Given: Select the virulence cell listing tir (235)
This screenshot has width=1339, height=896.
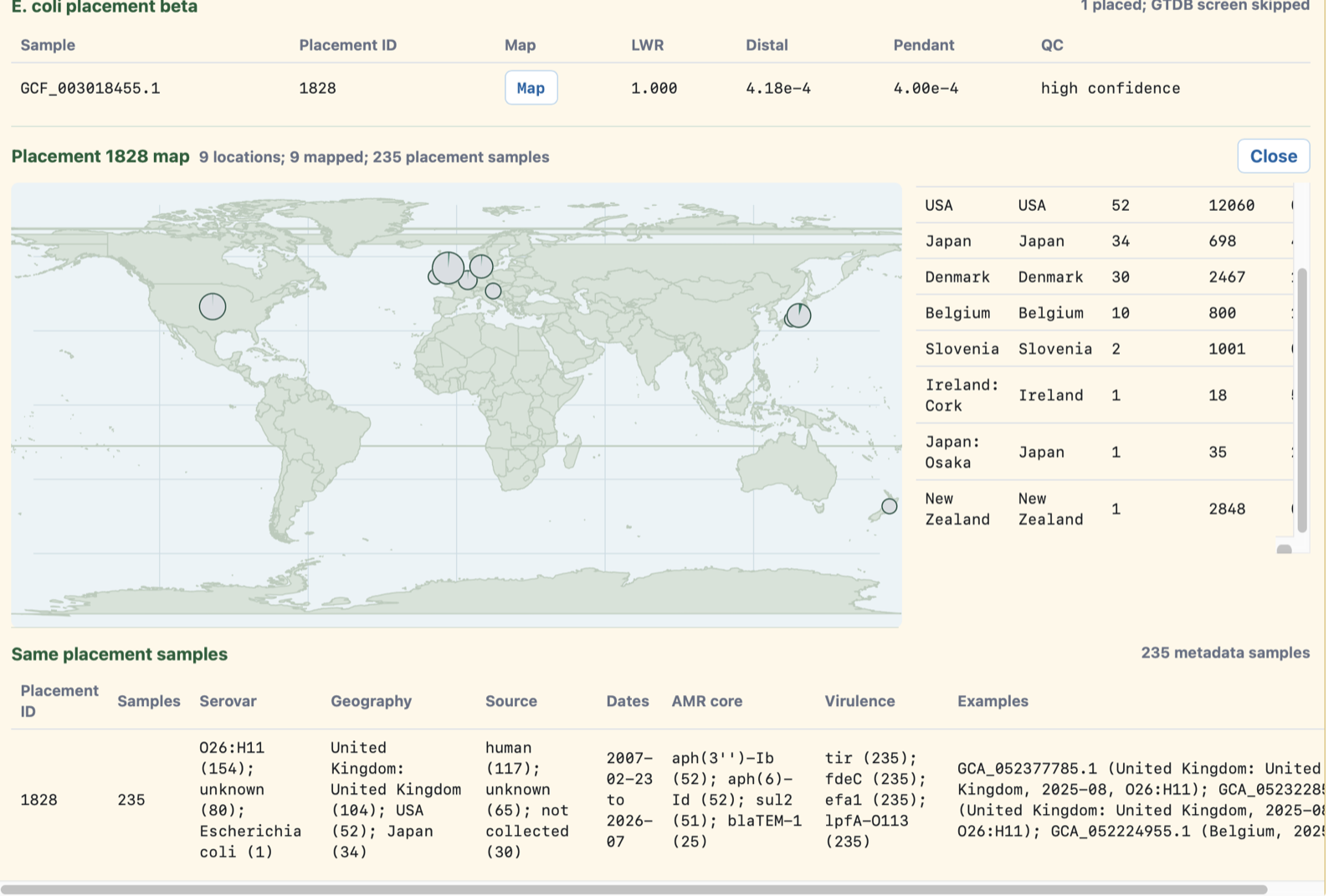Looking at the screenshot, I should coord(876,800).
